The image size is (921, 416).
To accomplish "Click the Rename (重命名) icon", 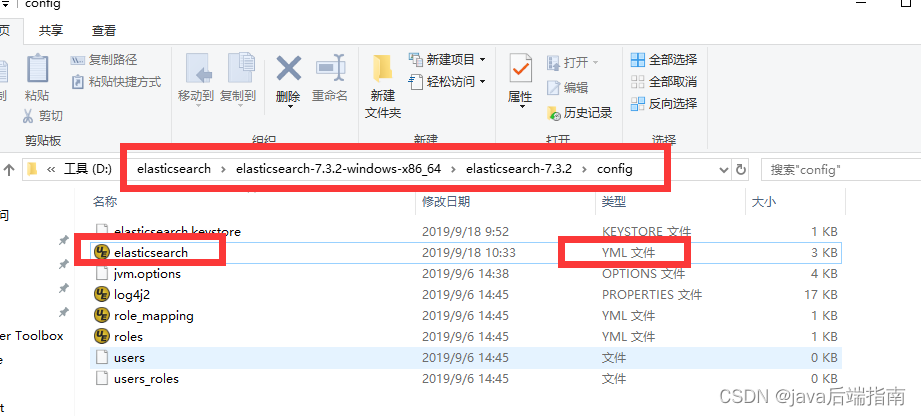I will click(330, 69).
